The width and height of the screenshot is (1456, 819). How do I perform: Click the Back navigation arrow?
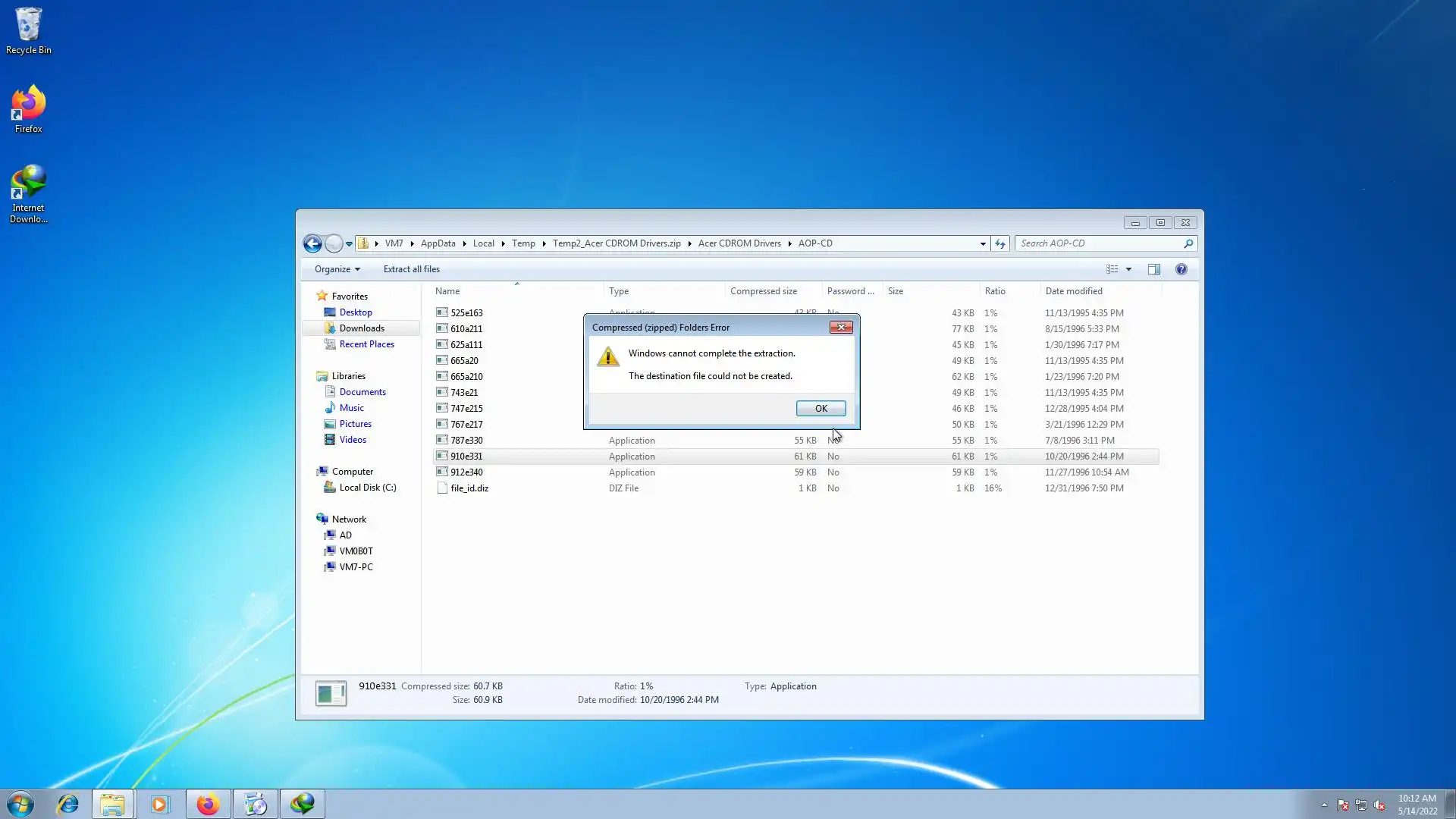(x=312, y=243)
